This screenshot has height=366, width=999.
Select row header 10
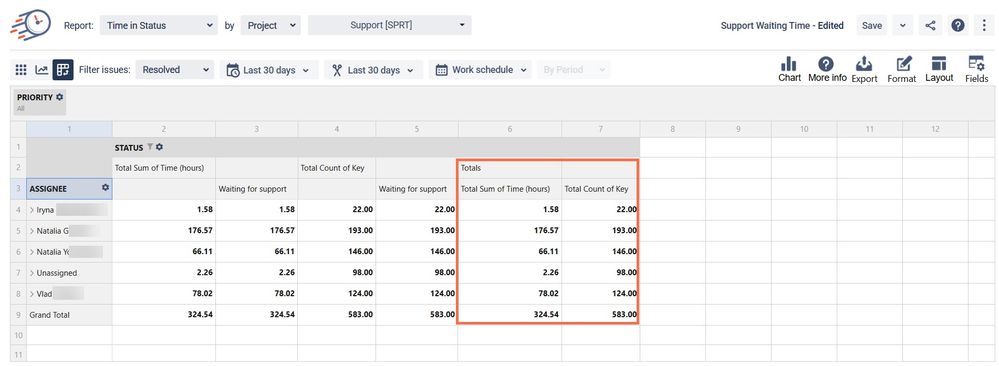(18, 335)
